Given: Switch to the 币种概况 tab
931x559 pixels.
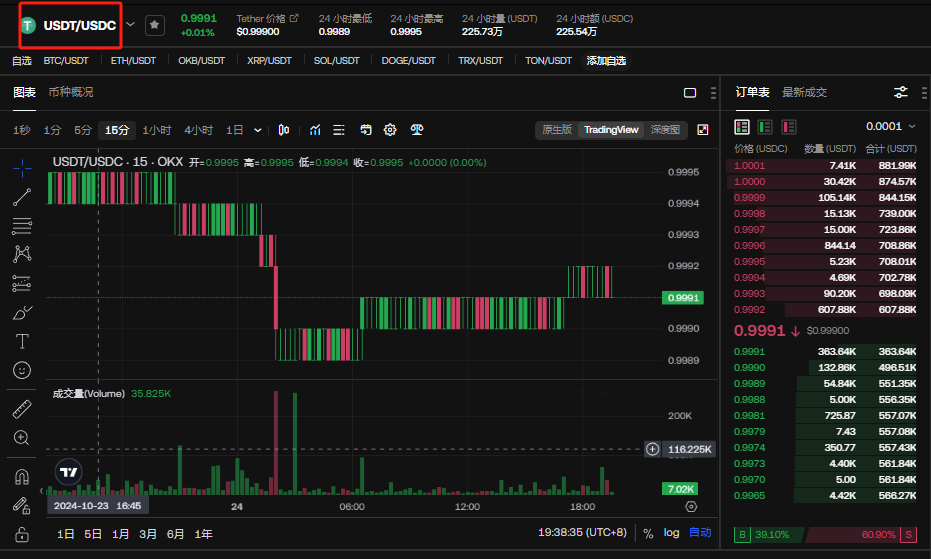Looking at the screenshot, I should tap(71, 92).
